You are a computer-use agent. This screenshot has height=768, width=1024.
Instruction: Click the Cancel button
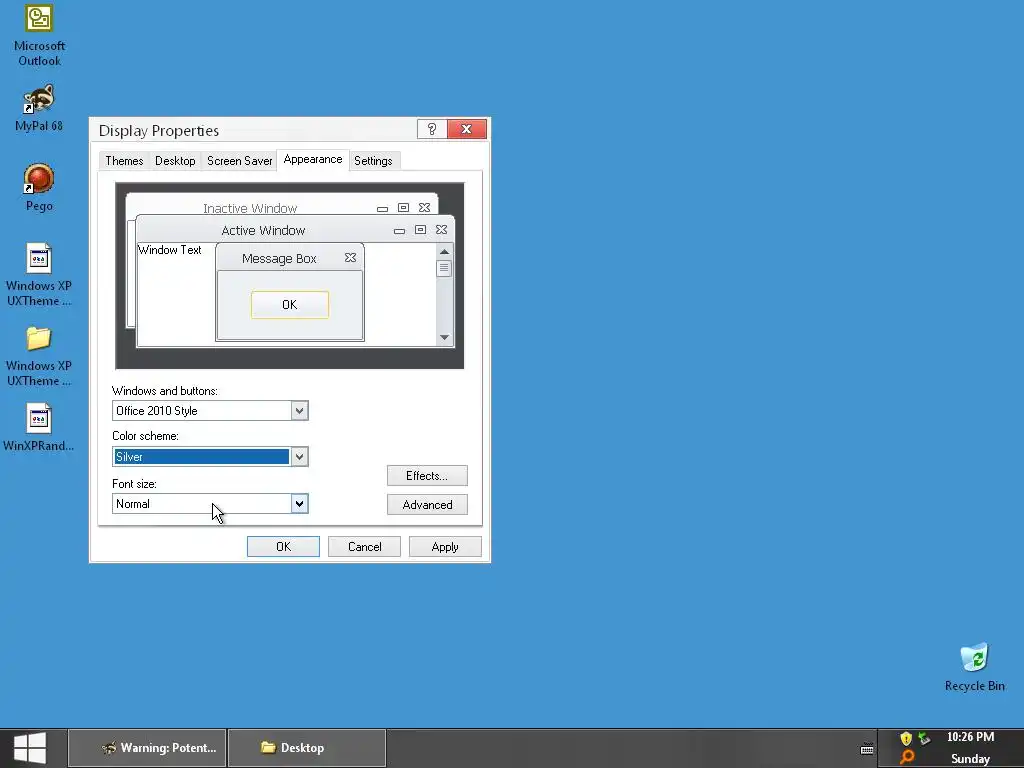[x=364, y=547]
